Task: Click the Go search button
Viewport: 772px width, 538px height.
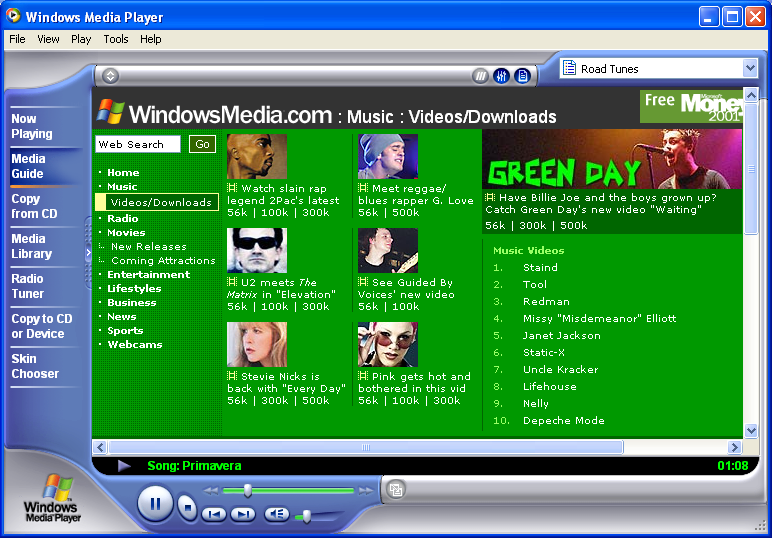Action: point(202,144)
